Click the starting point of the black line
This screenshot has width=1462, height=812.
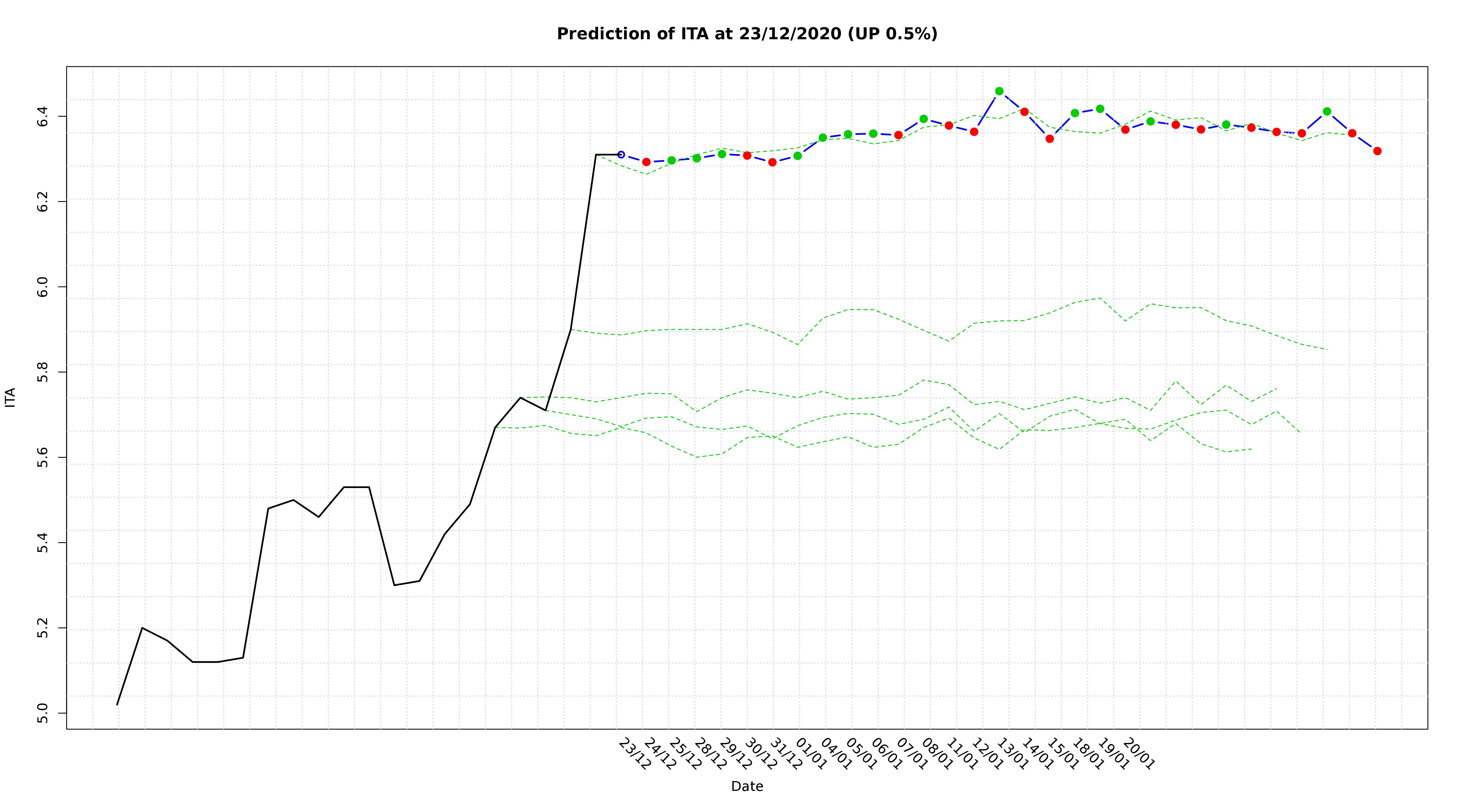click(117, 704)
